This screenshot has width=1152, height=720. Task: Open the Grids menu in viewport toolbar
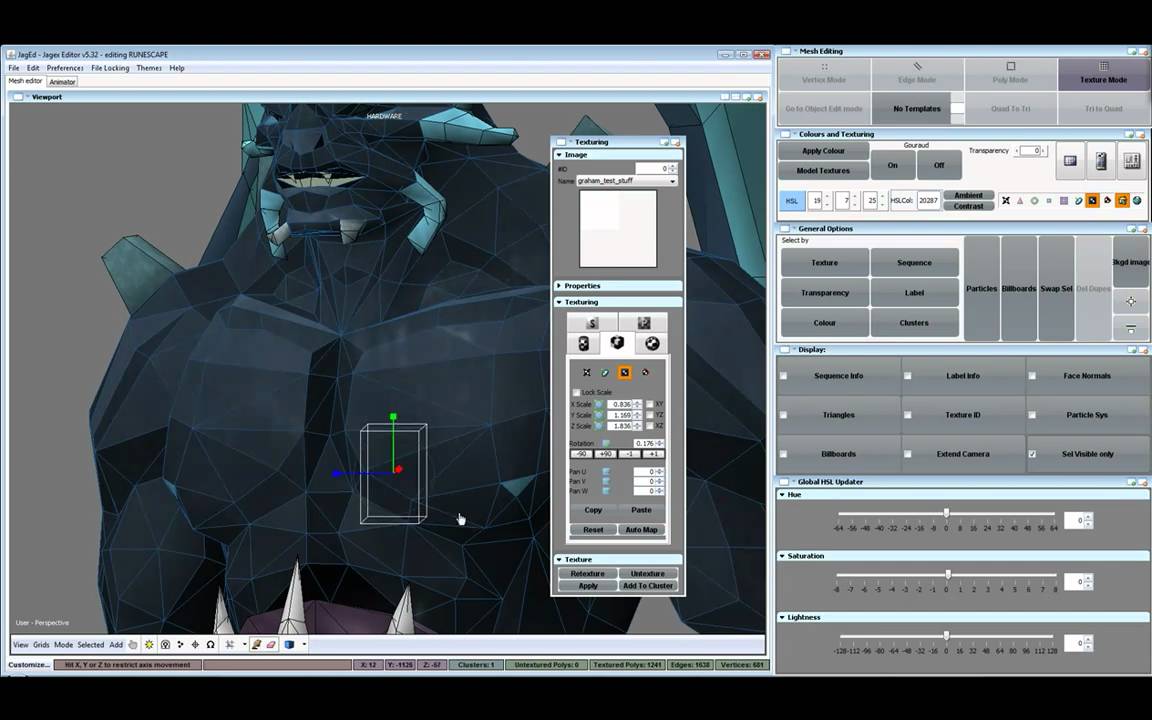pyautogui.click(x=41, y=644)
